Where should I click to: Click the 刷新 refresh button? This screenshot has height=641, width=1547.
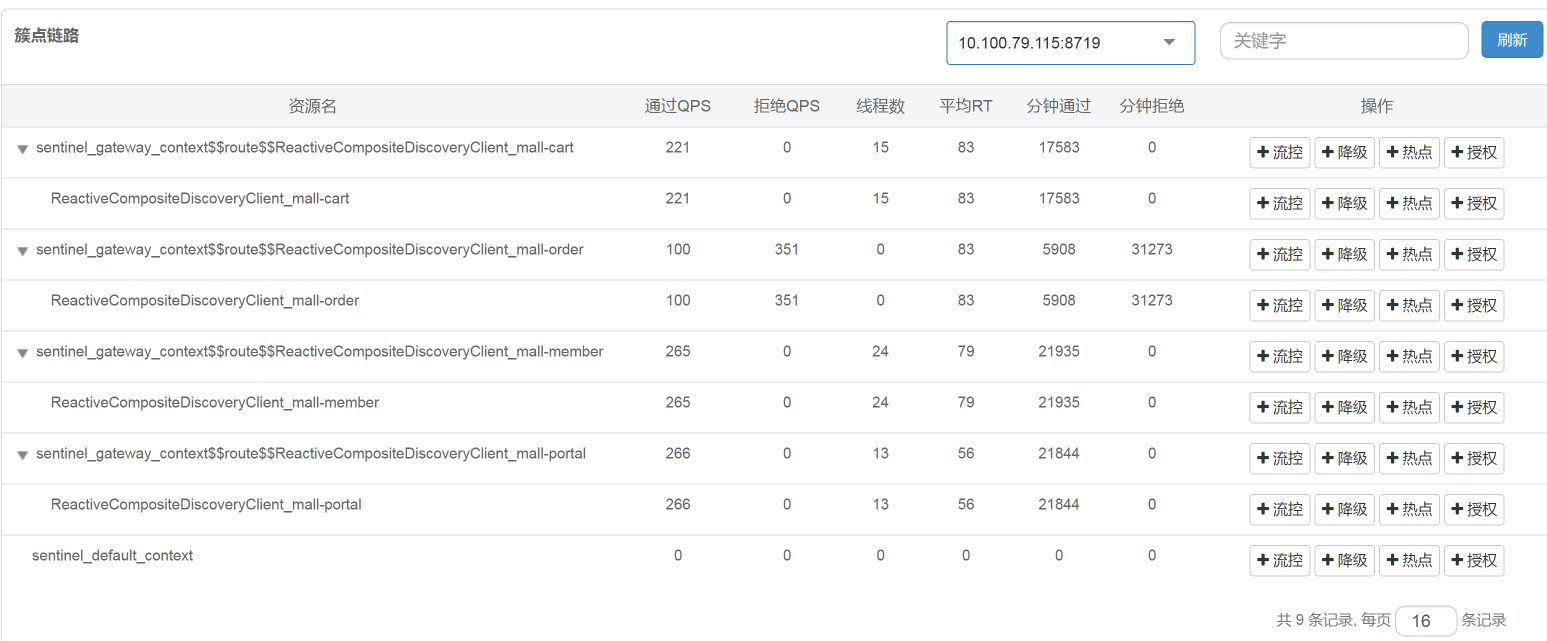click(1511, 41)
